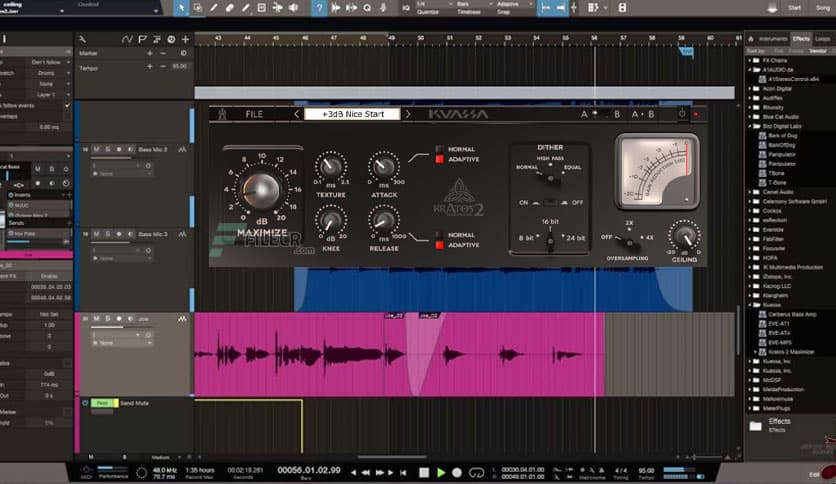Expand the Camel Audio folder
The image size is (836, 484).
pos(750,192)
